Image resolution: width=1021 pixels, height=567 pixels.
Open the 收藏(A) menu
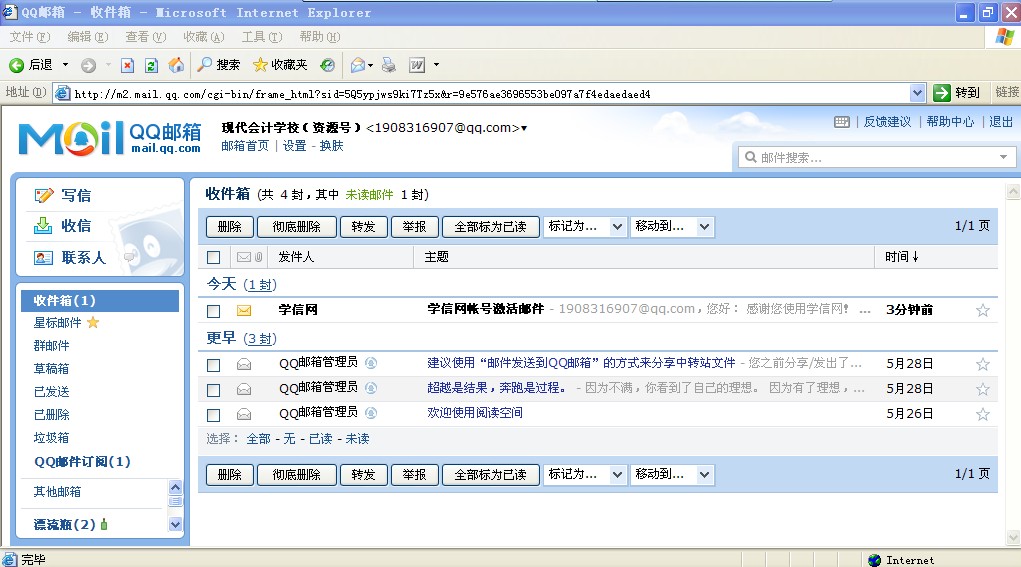(x=204, y=37)
